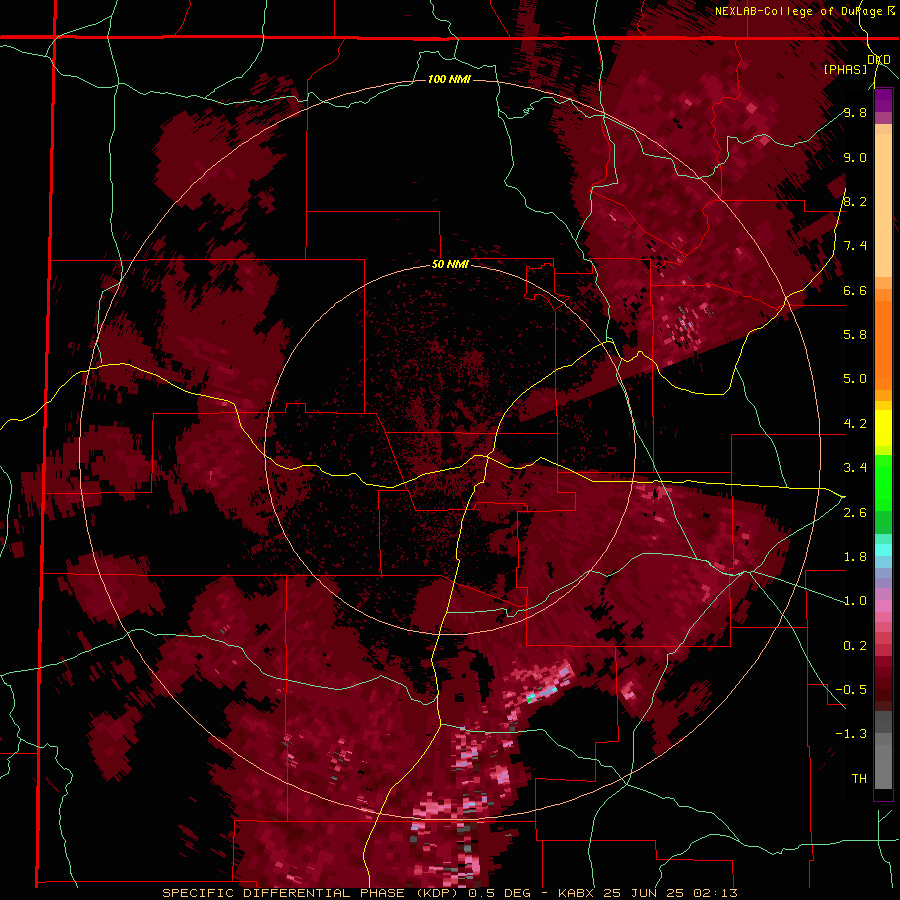
Task: Pick the bright green segment of the color bar
Action: [883, 482]
